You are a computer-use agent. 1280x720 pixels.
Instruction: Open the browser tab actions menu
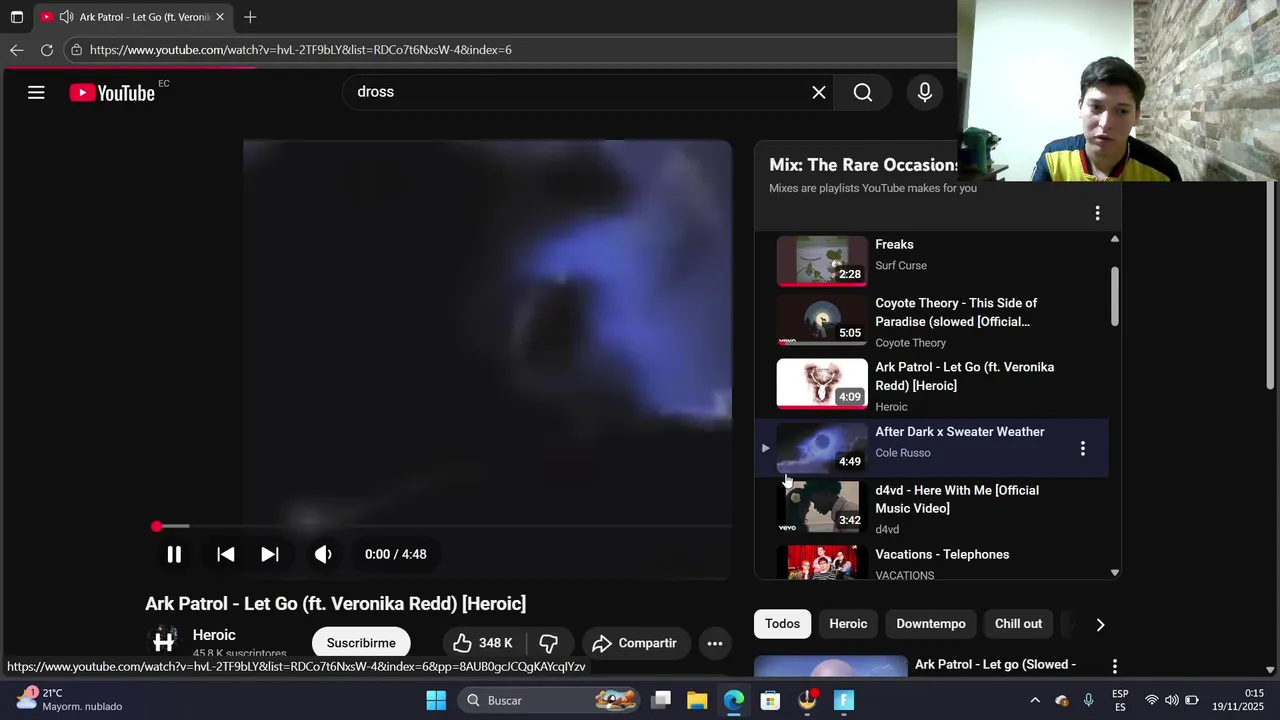coord(17,17)
